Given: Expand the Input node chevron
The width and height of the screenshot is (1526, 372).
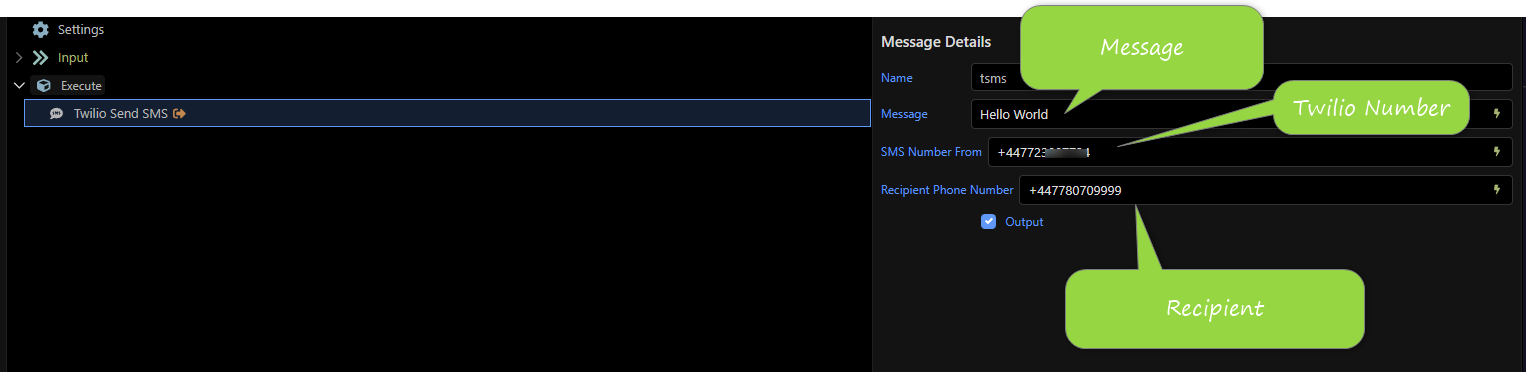Looking at the screenshot, I should tap(19, 58).
